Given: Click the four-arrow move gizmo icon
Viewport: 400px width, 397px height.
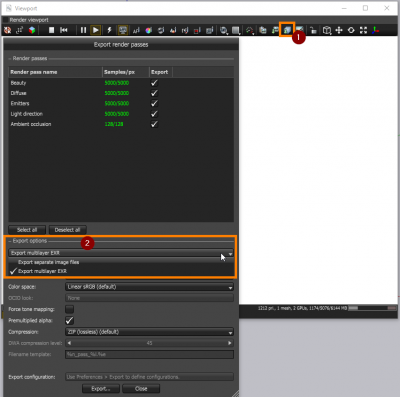Looking at the screenshot, I should click(x=339, y=30).
